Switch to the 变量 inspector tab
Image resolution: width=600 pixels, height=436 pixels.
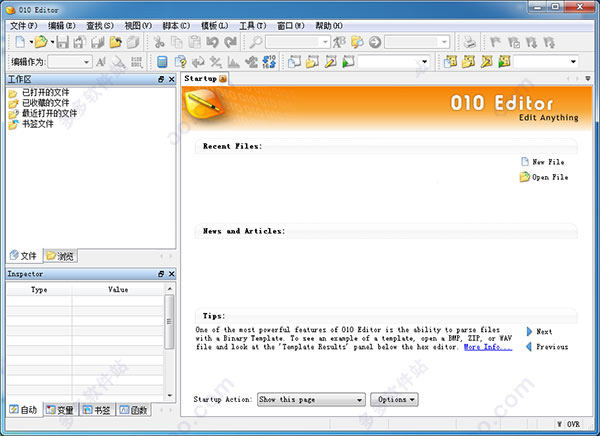60,410
